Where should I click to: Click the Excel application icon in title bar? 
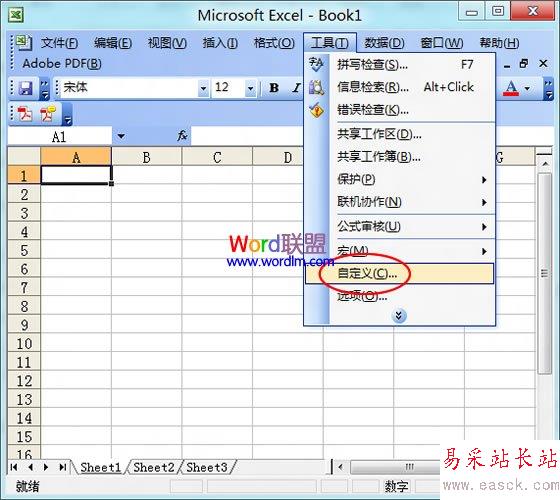[x=16, y=15]
